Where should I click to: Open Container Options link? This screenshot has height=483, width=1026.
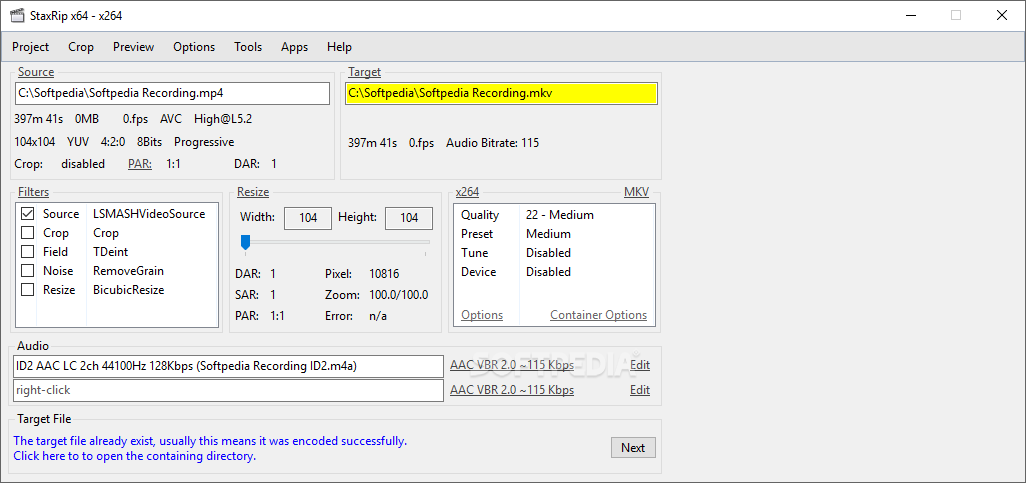pos(599,315)
